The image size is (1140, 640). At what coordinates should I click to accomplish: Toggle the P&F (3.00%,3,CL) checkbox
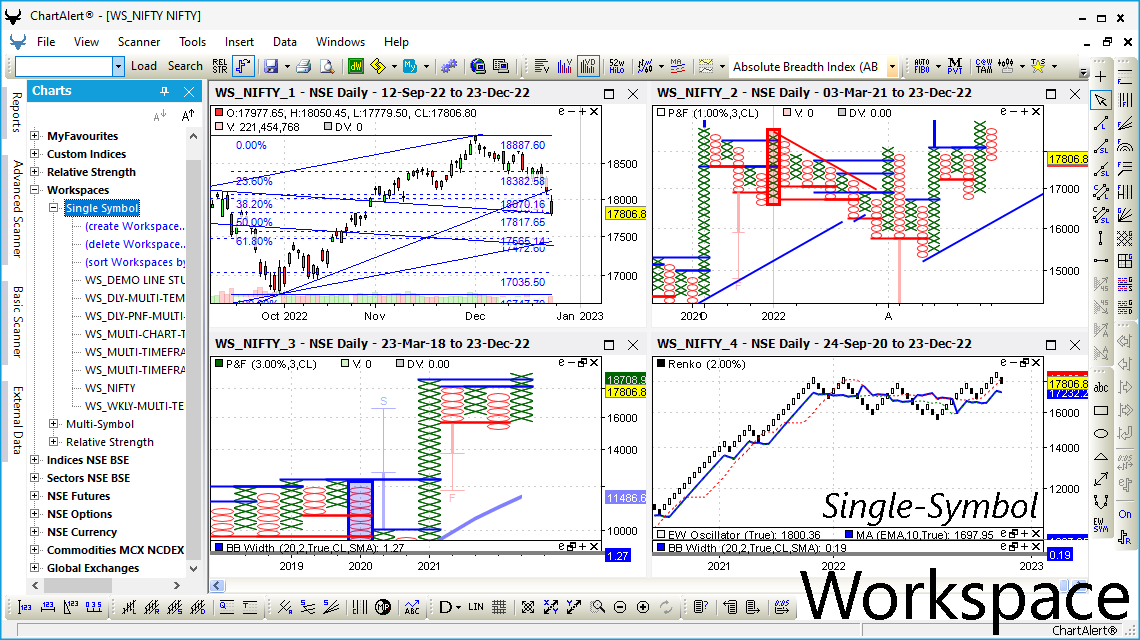219,364
